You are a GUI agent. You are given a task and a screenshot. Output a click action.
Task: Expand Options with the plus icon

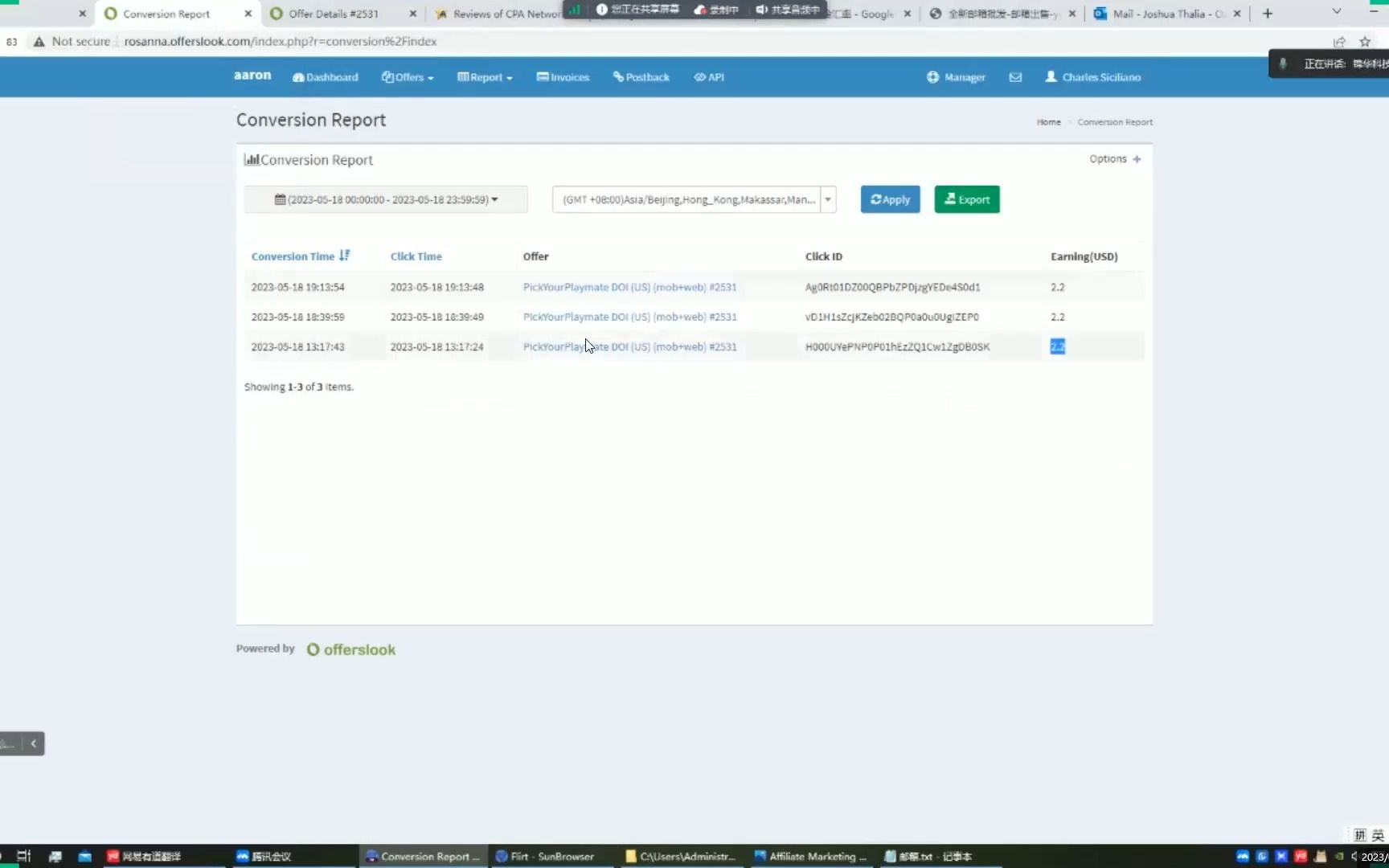coord(1137,159)
